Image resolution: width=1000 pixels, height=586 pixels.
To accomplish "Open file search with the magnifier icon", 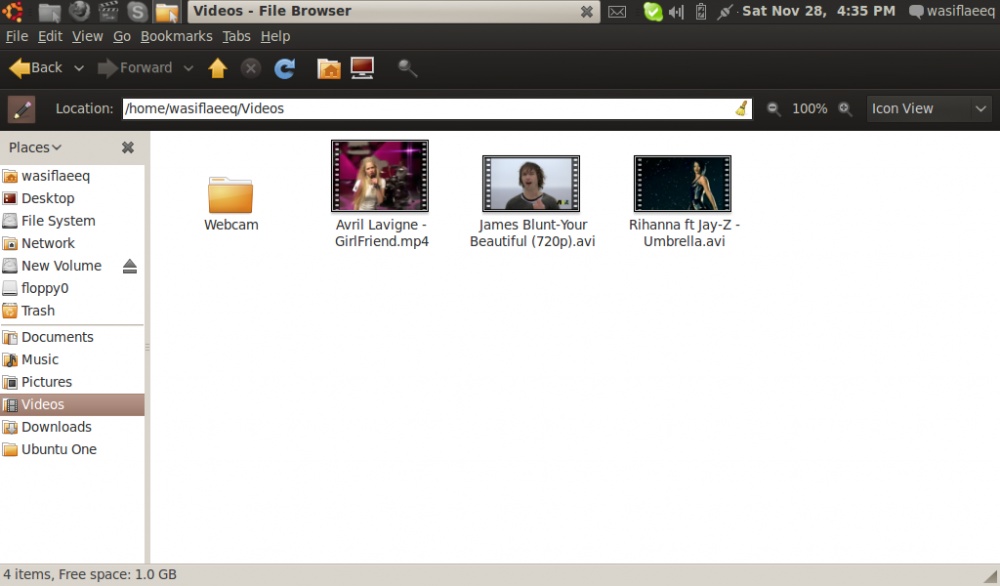I will [407, 68].
